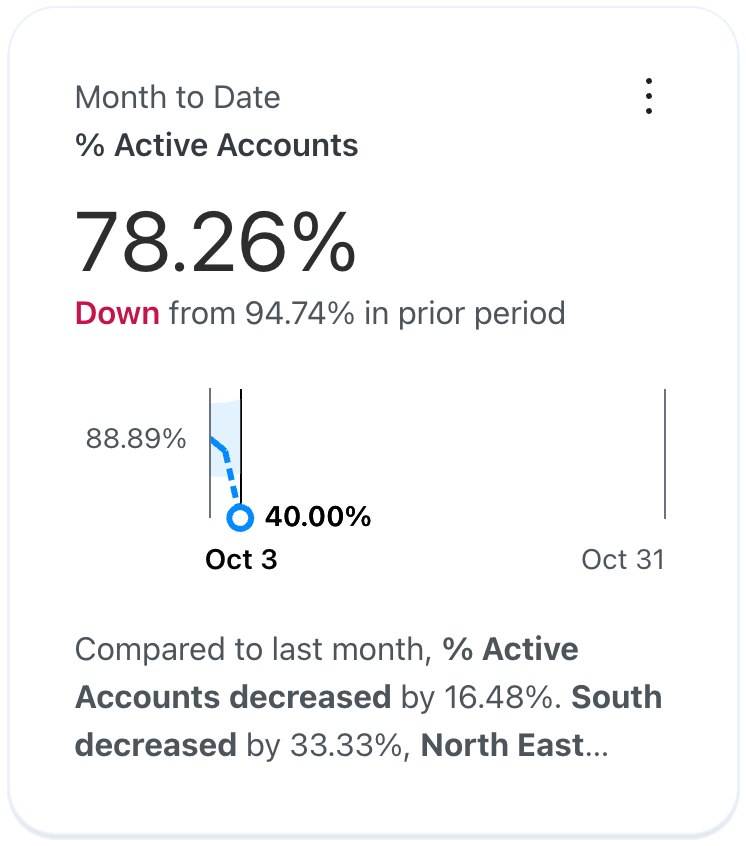This screenshot has width=746, height=846.
Task: Expand the truncated North East… insight text
Action: (x=514, y=745)
